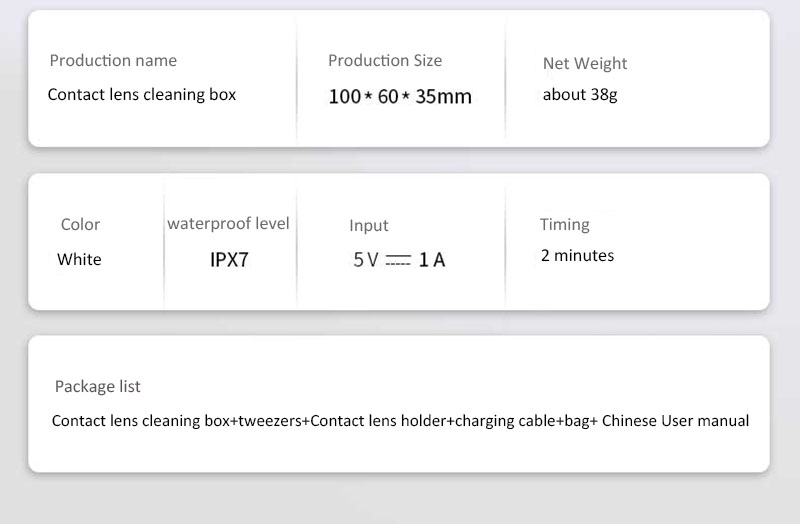This screenshot has width=800, height=524.
Task: Select the "Contact lens cleaning box" product name
Action: [142, 95]
